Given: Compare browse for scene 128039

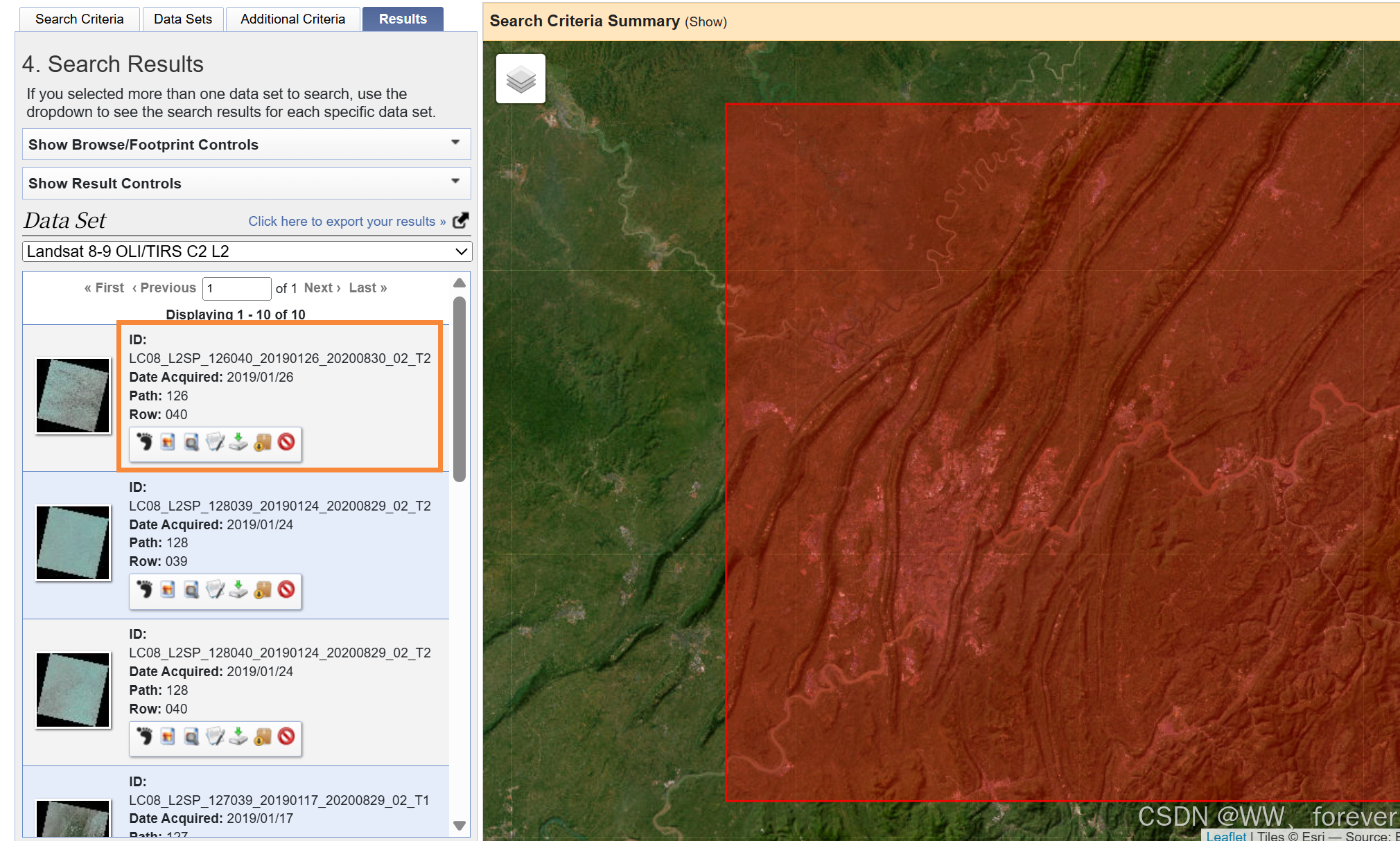Looking at the screenshot, I should tap(191, 590).
